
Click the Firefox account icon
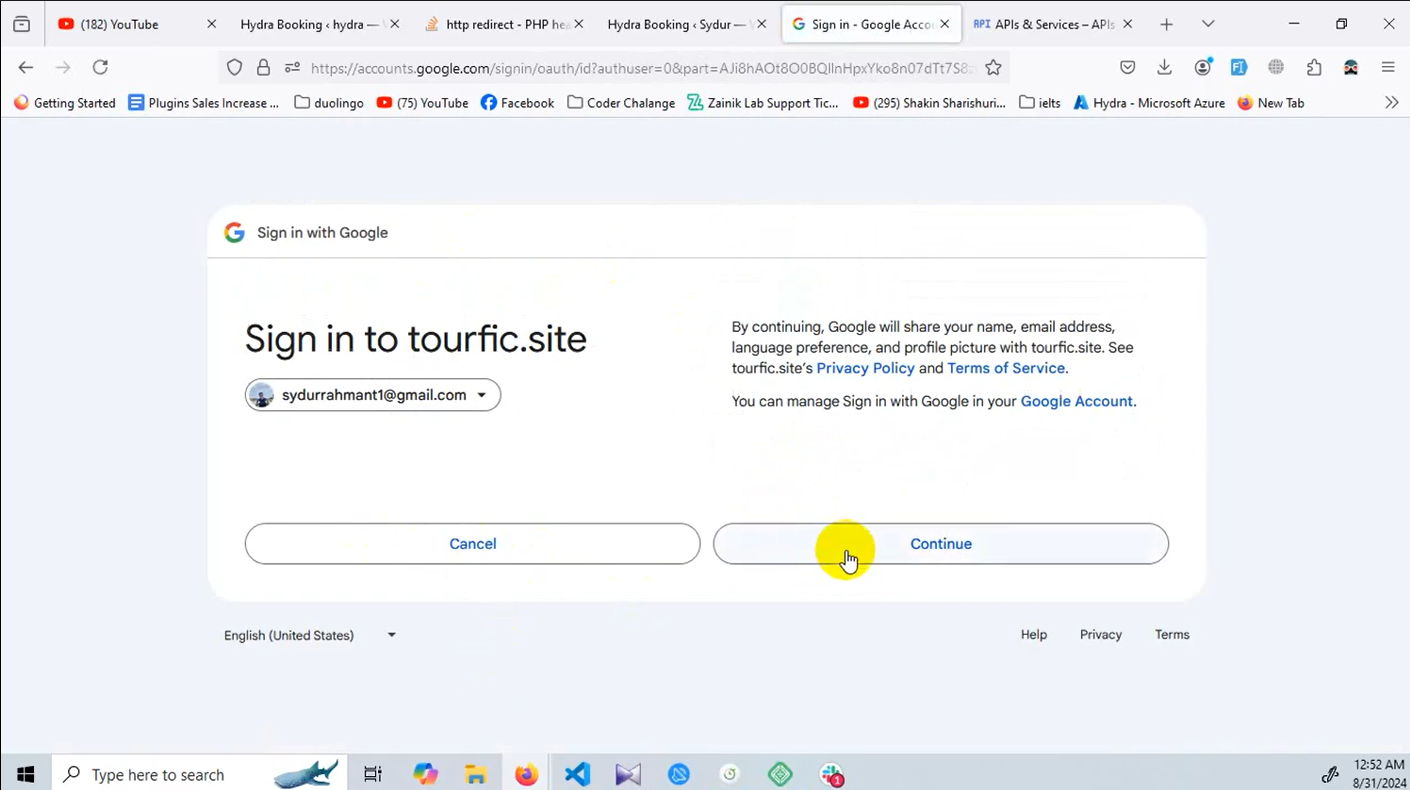click(1203, 67)
